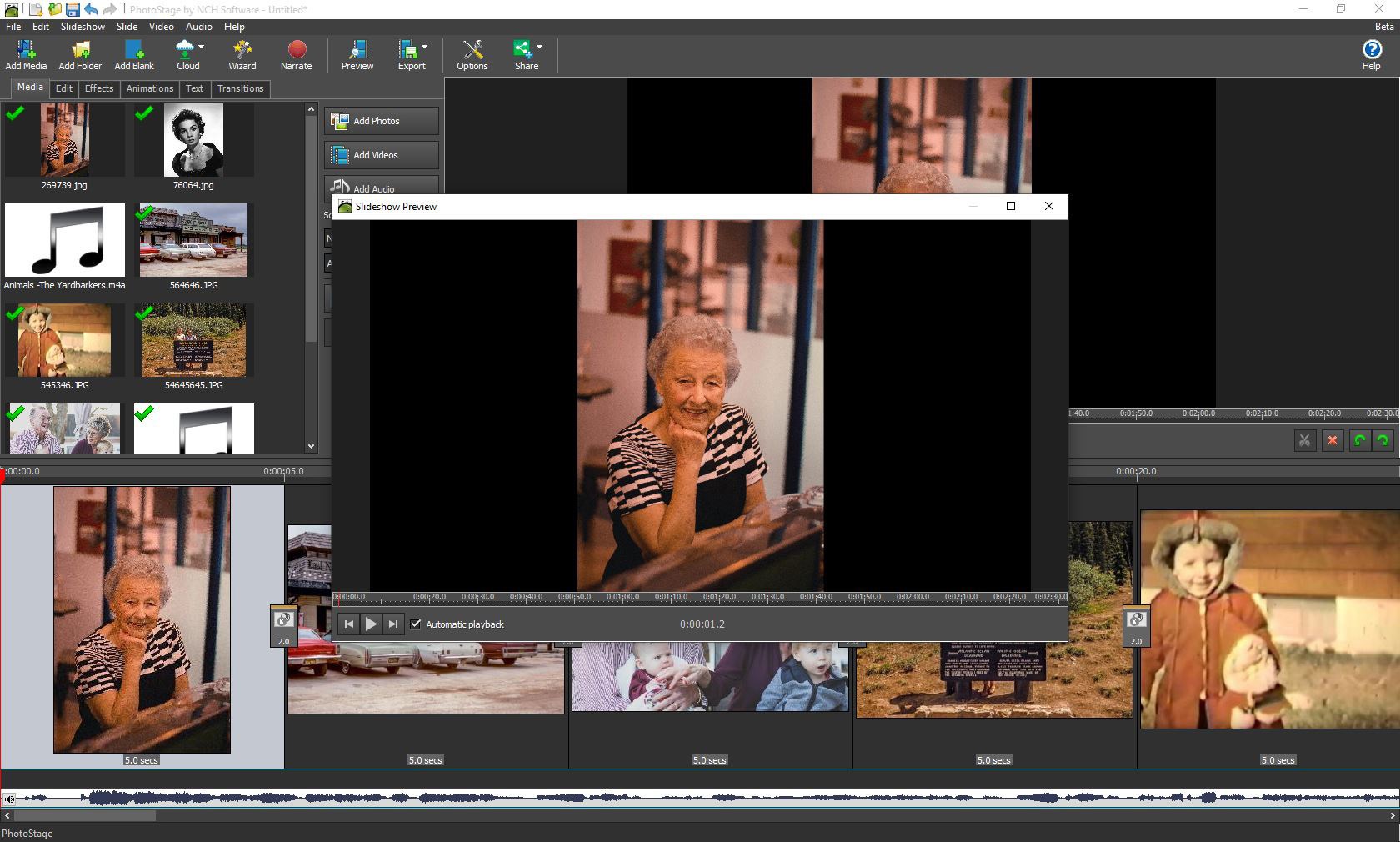Undo the last action using the green undo arrow
This screenshot has height=842, width=1400.
click(1359, 441)
